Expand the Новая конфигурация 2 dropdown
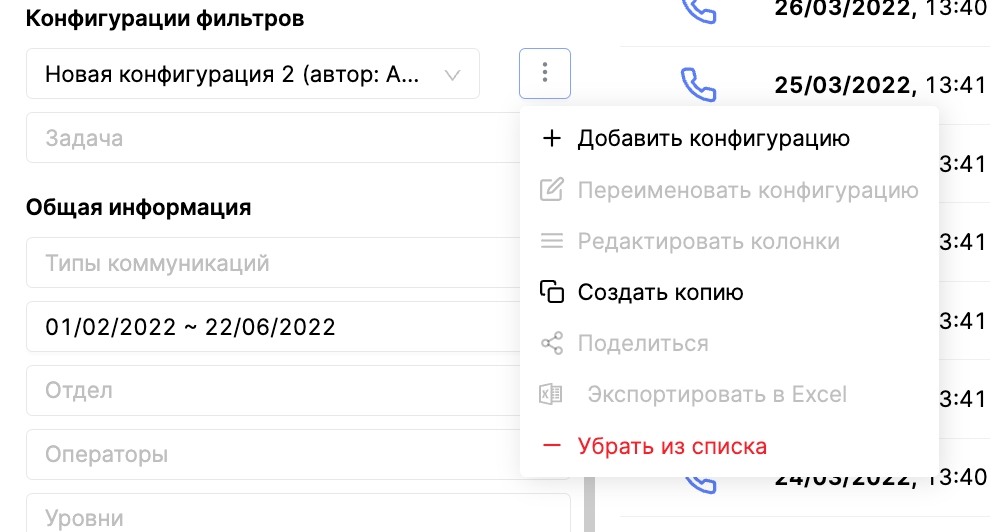 (252, 74)
